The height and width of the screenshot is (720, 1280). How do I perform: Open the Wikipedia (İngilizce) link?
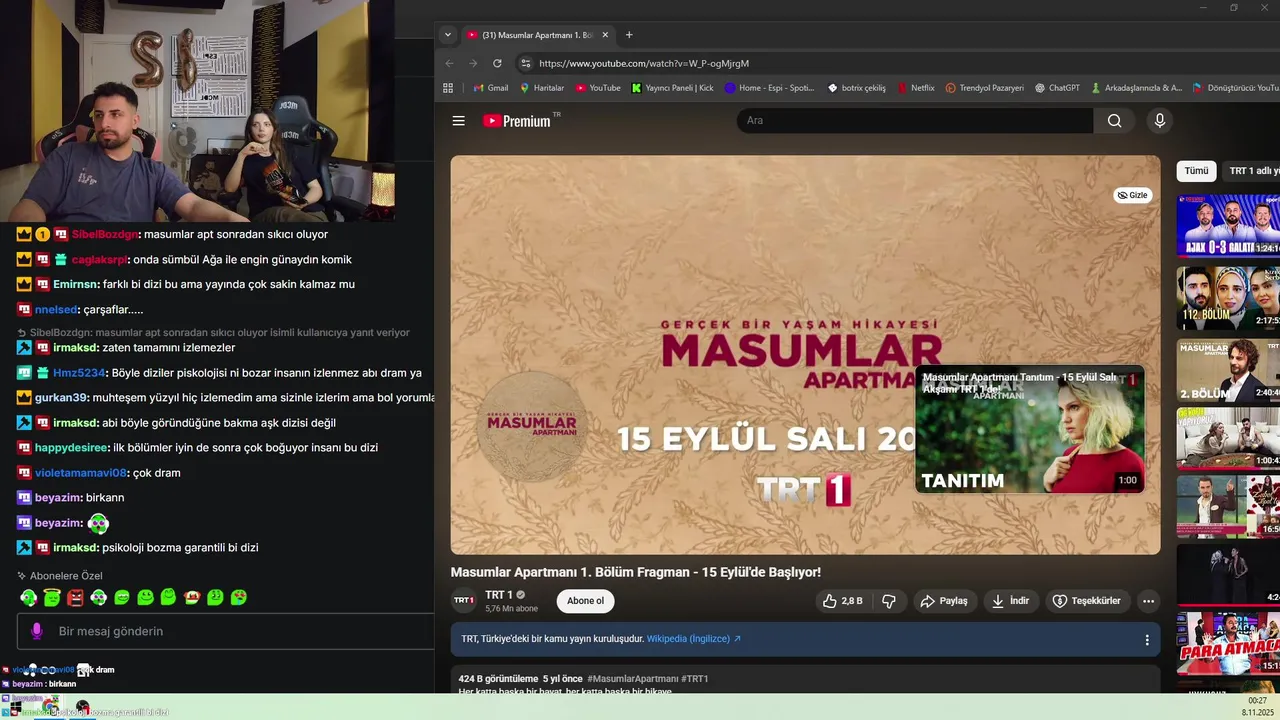pyautogui.click(x=694, y=639)
